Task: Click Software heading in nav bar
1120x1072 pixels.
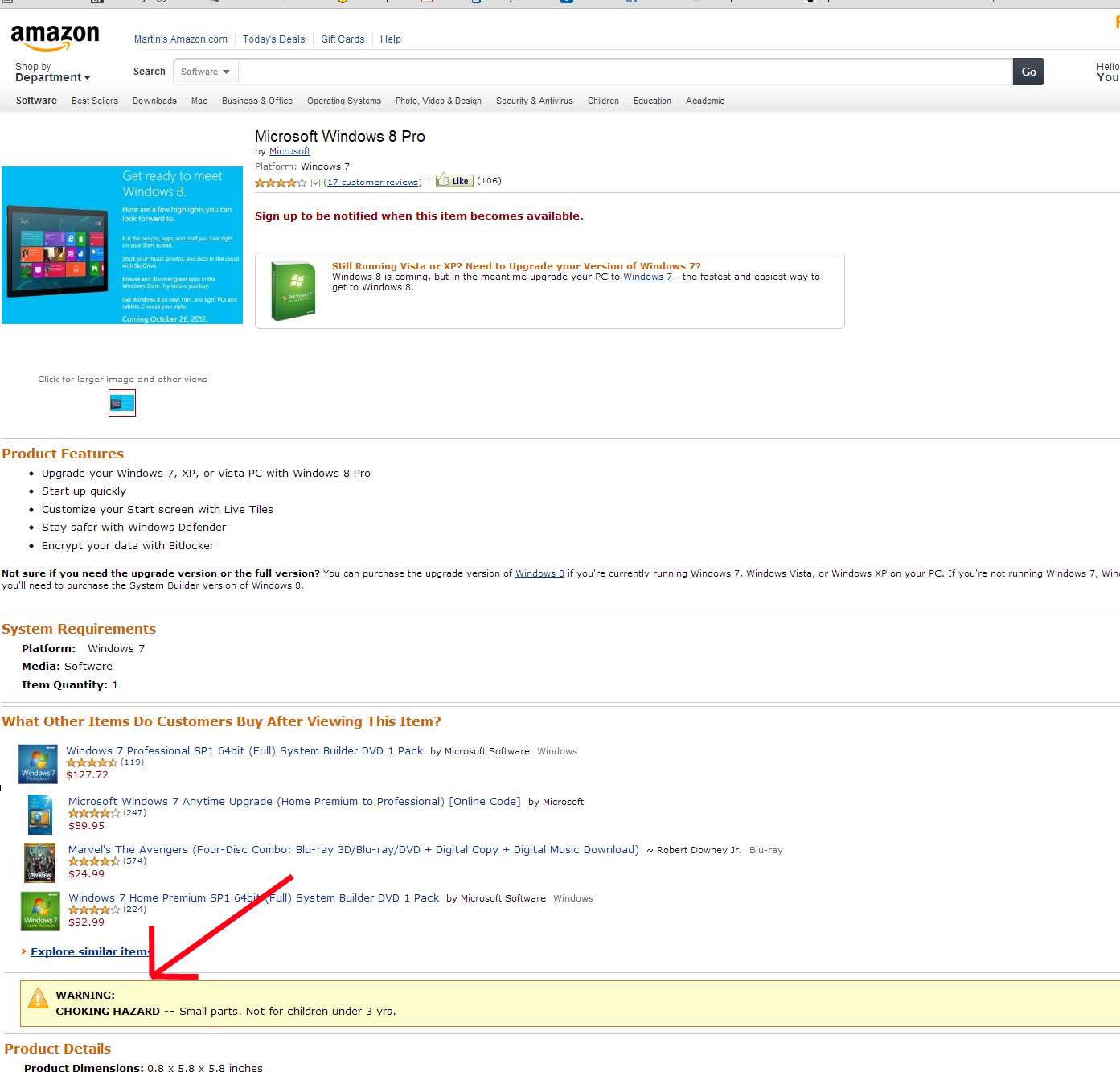Action: coord(36,101)
